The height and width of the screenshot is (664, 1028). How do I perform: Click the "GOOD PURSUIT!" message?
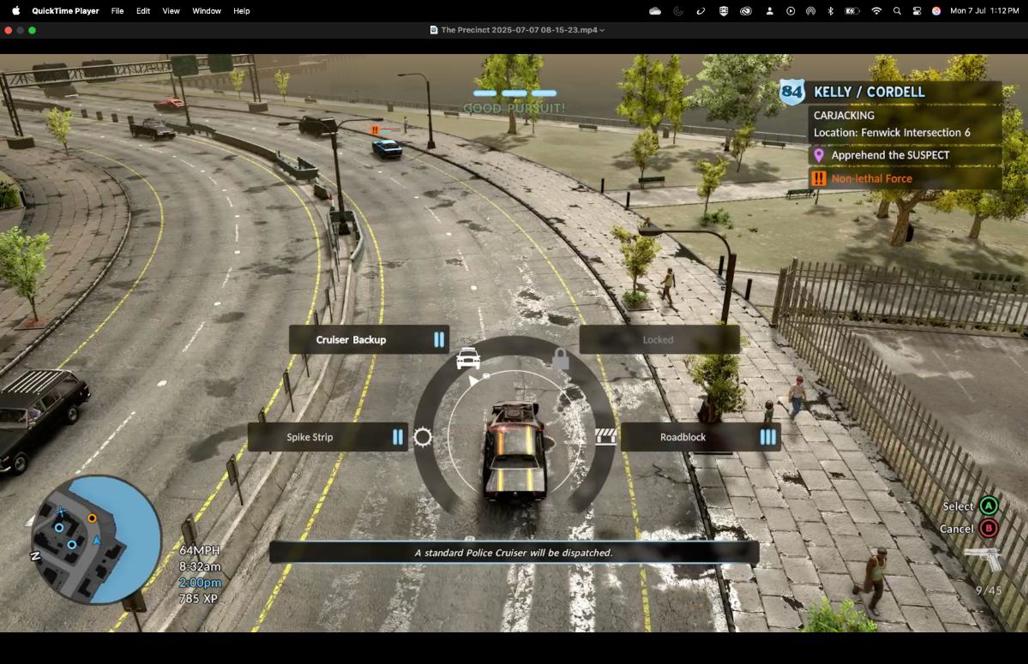coord(514,108)
